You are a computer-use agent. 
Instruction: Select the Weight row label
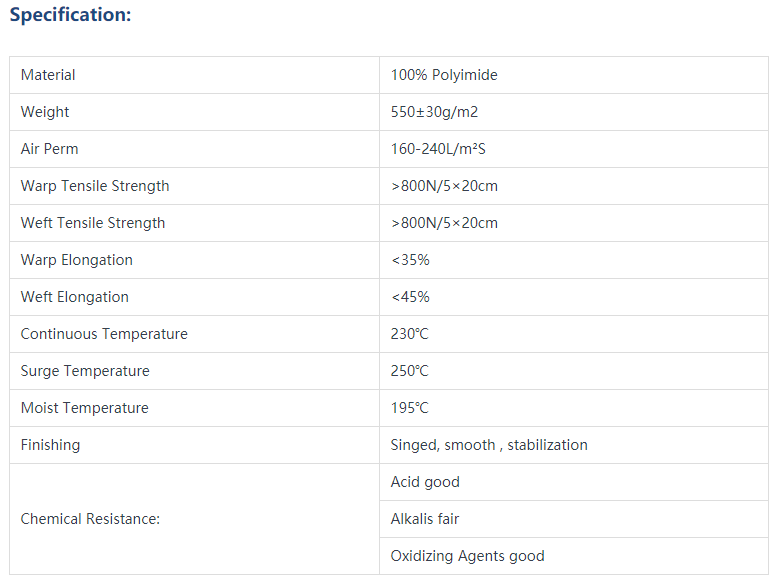point(44,112)
